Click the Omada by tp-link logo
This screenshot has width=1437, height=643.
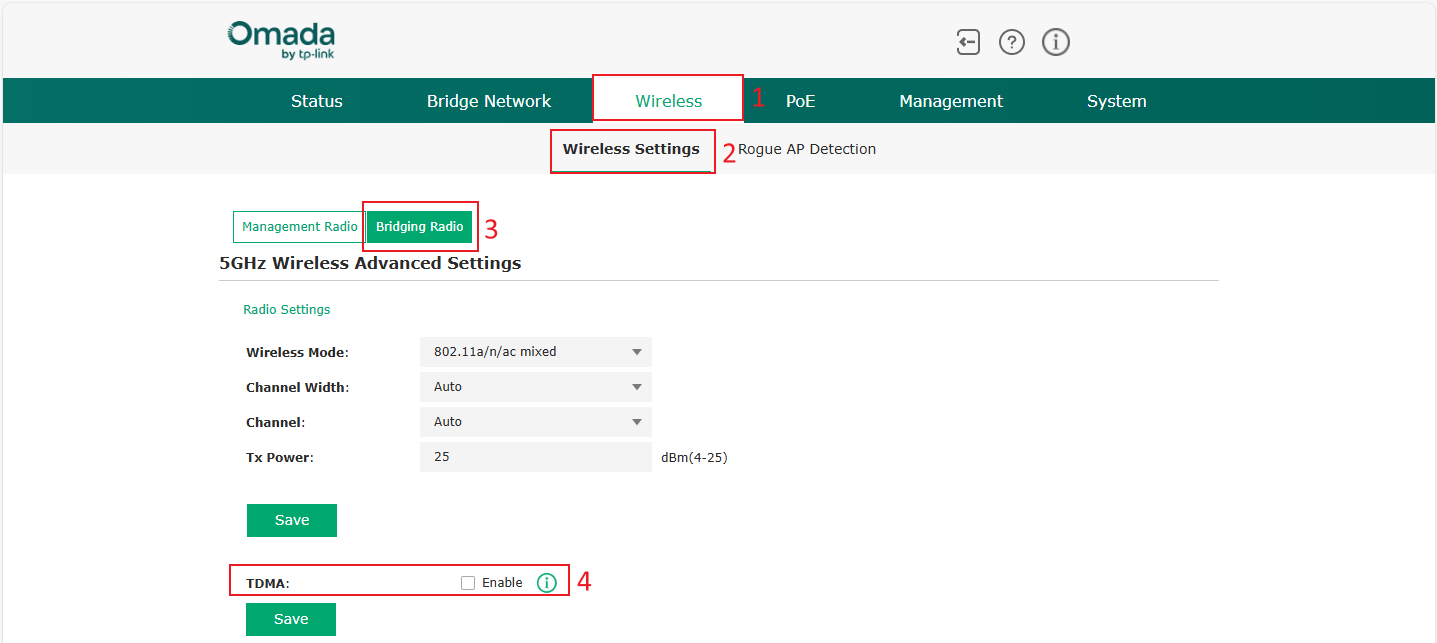(281, 41)
